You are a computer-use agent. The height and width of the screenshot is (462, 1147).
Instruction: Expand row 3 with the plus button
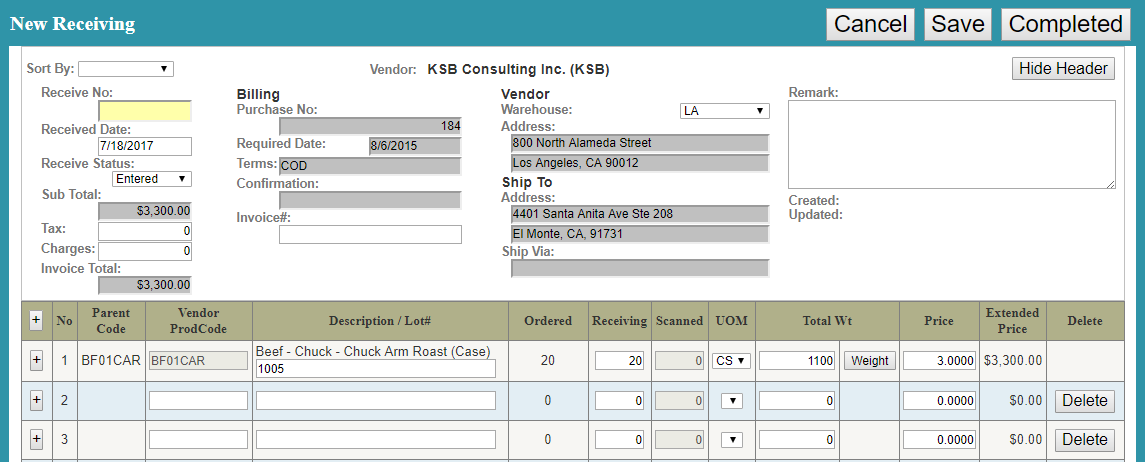[37, 439]
